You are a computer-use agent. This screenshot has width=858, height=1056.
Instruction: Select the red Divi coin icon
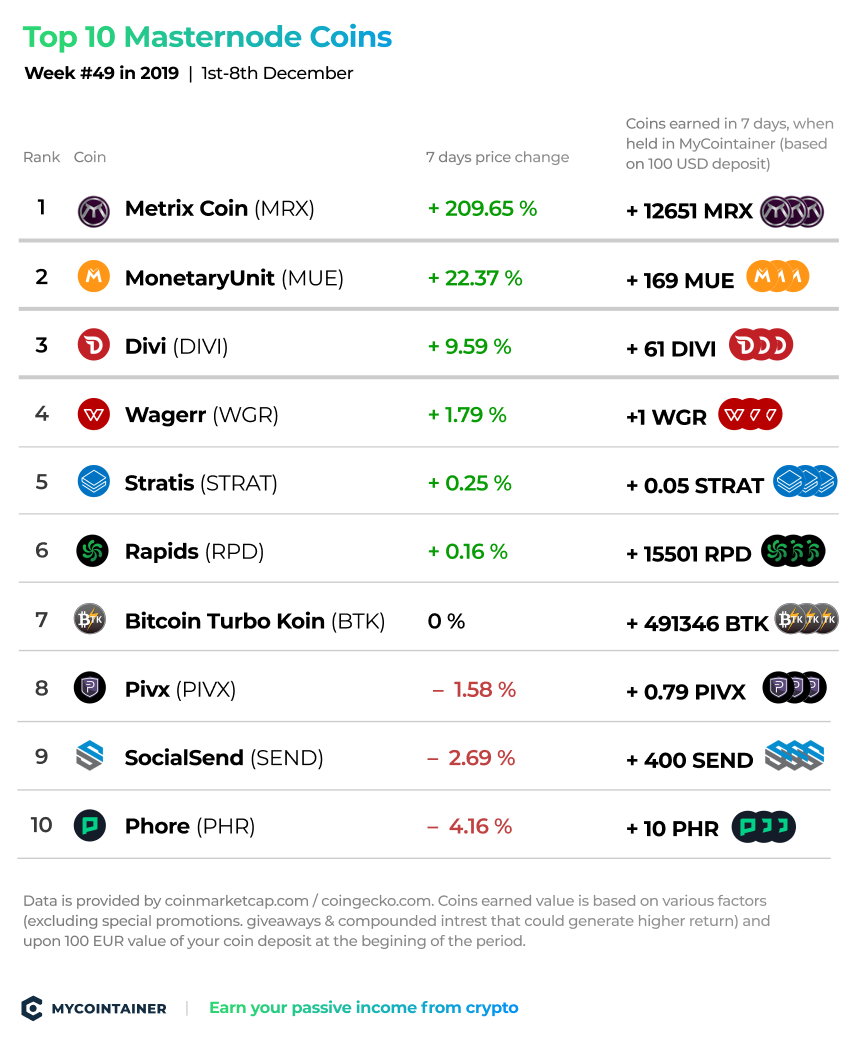[x=94, y=345]
